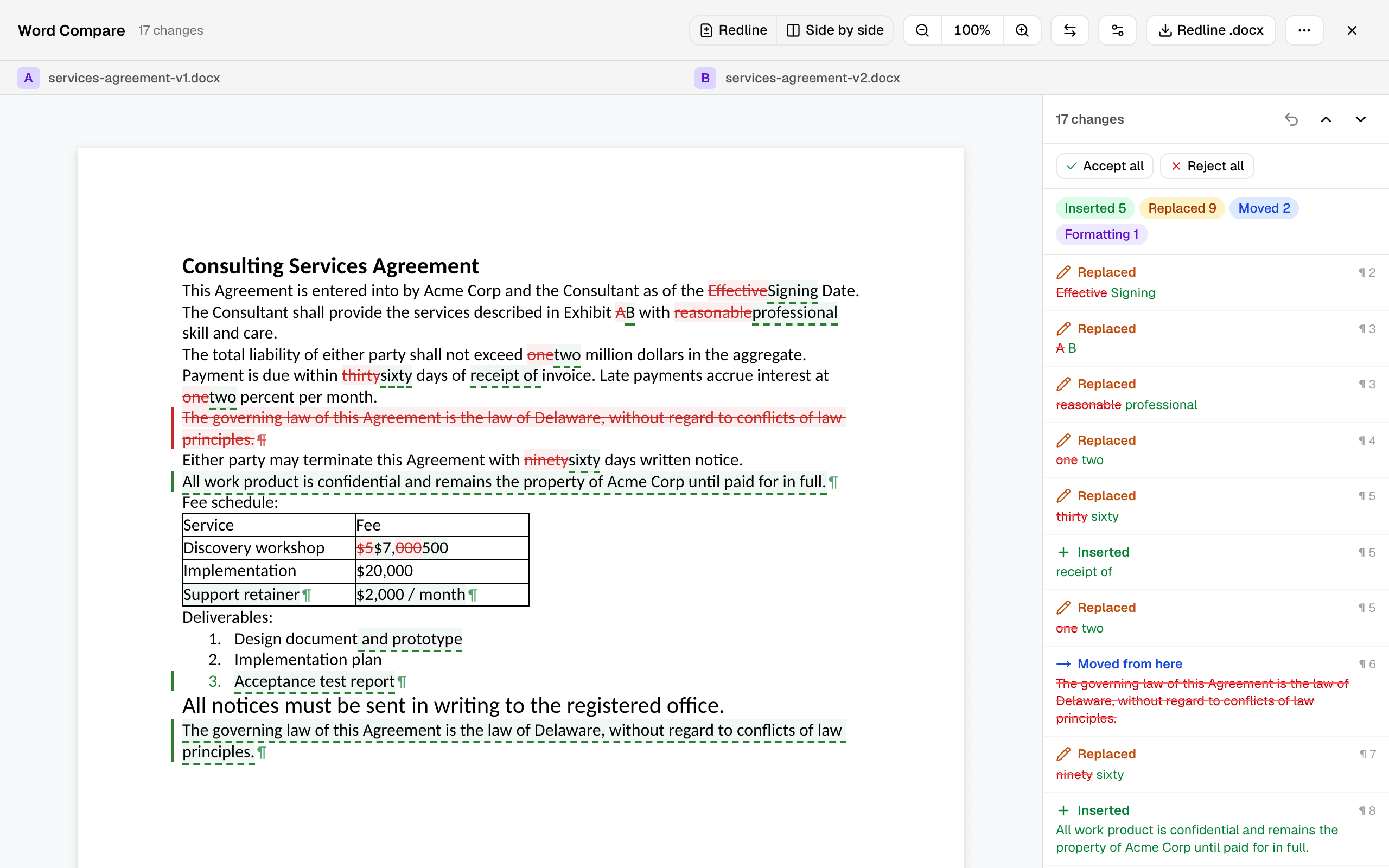Click pencil icon of Effective Signing change

pyautogui.click(x=1063, y=272)
